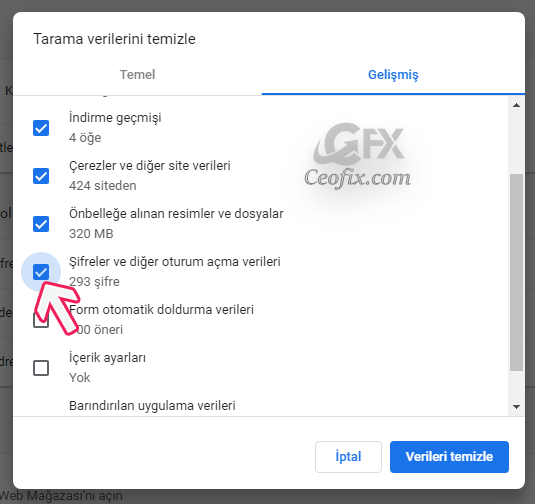Click the red arrow pointer graphic
This screenshot has height=504, width=535.
pos(57,307)
